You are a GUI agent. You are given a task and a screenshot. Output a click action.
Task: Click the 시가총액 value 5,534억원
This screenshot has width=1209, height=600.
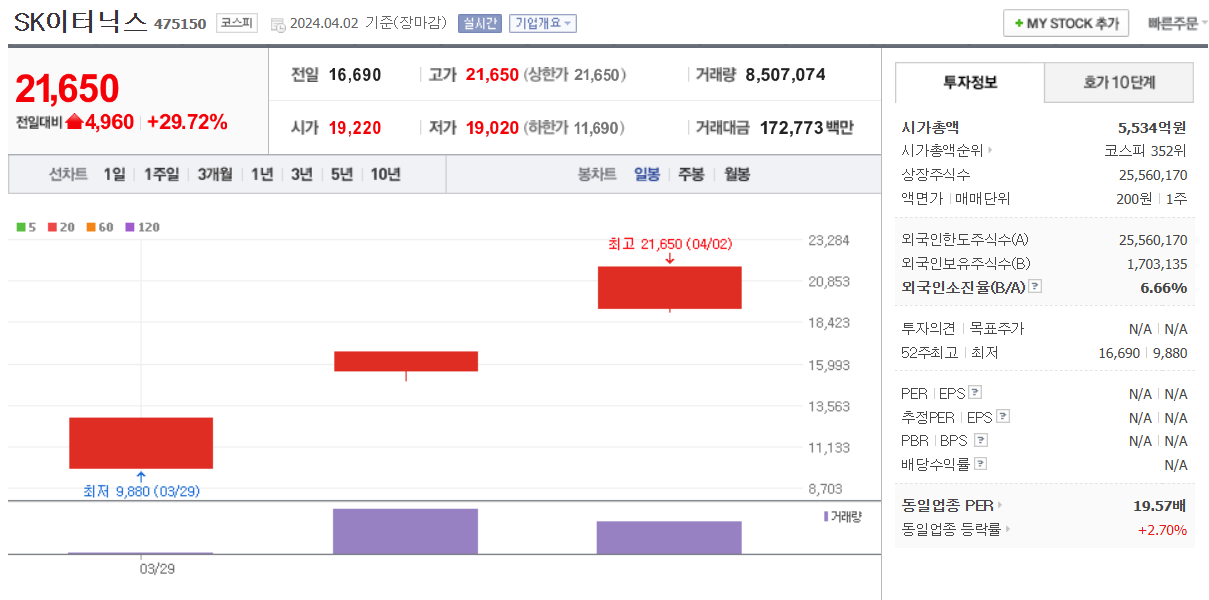click(x=1152, y=127)
